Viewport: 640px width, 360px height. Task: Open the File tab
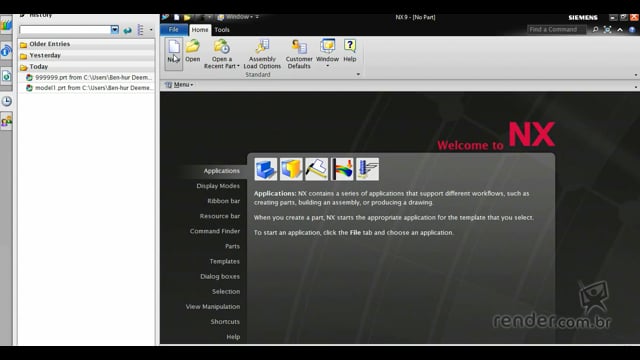click(x=173, y=29)
